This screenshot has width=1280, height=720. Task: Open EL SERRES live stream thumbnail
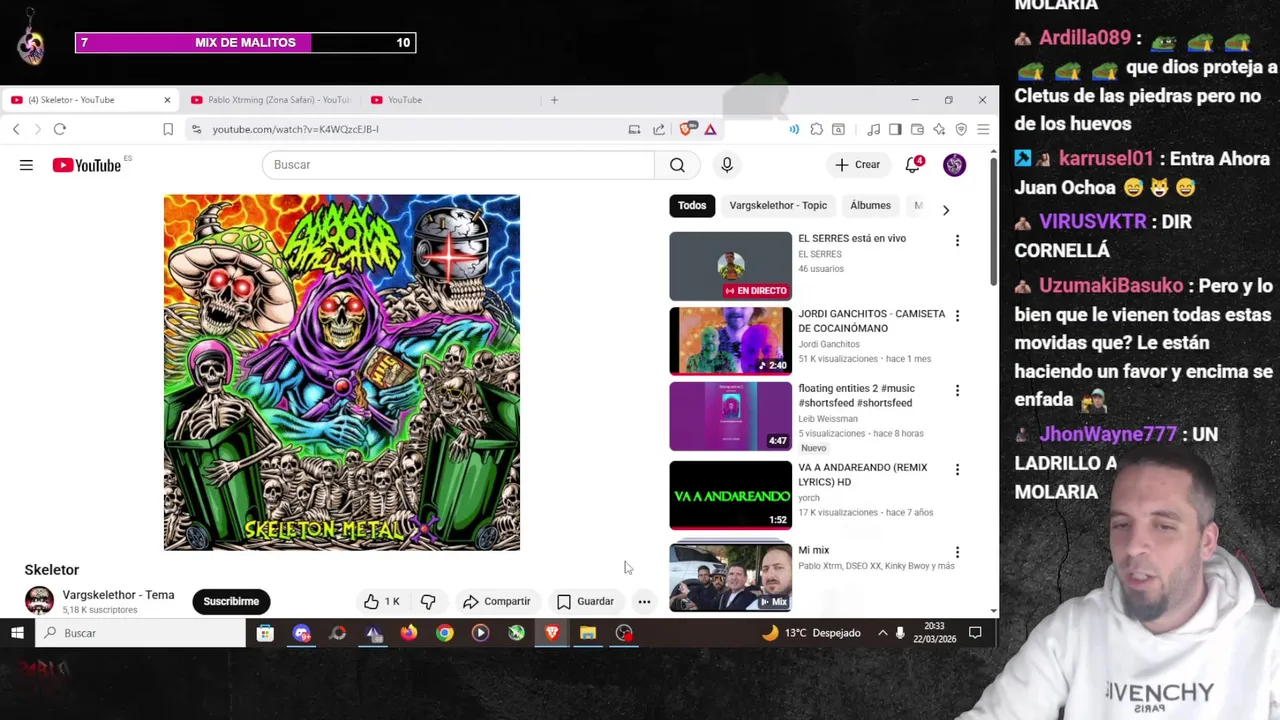730,266
